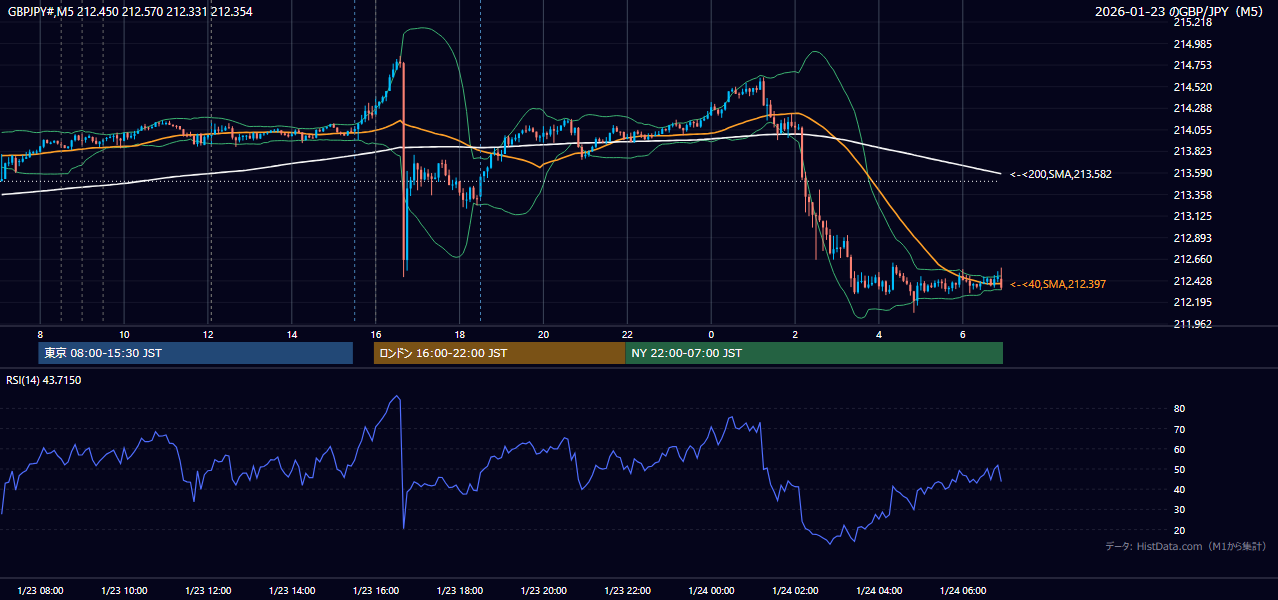Click the RSI 70 level label
This screenshot has width=1278, height=600.
click(x=1180, y=429)
